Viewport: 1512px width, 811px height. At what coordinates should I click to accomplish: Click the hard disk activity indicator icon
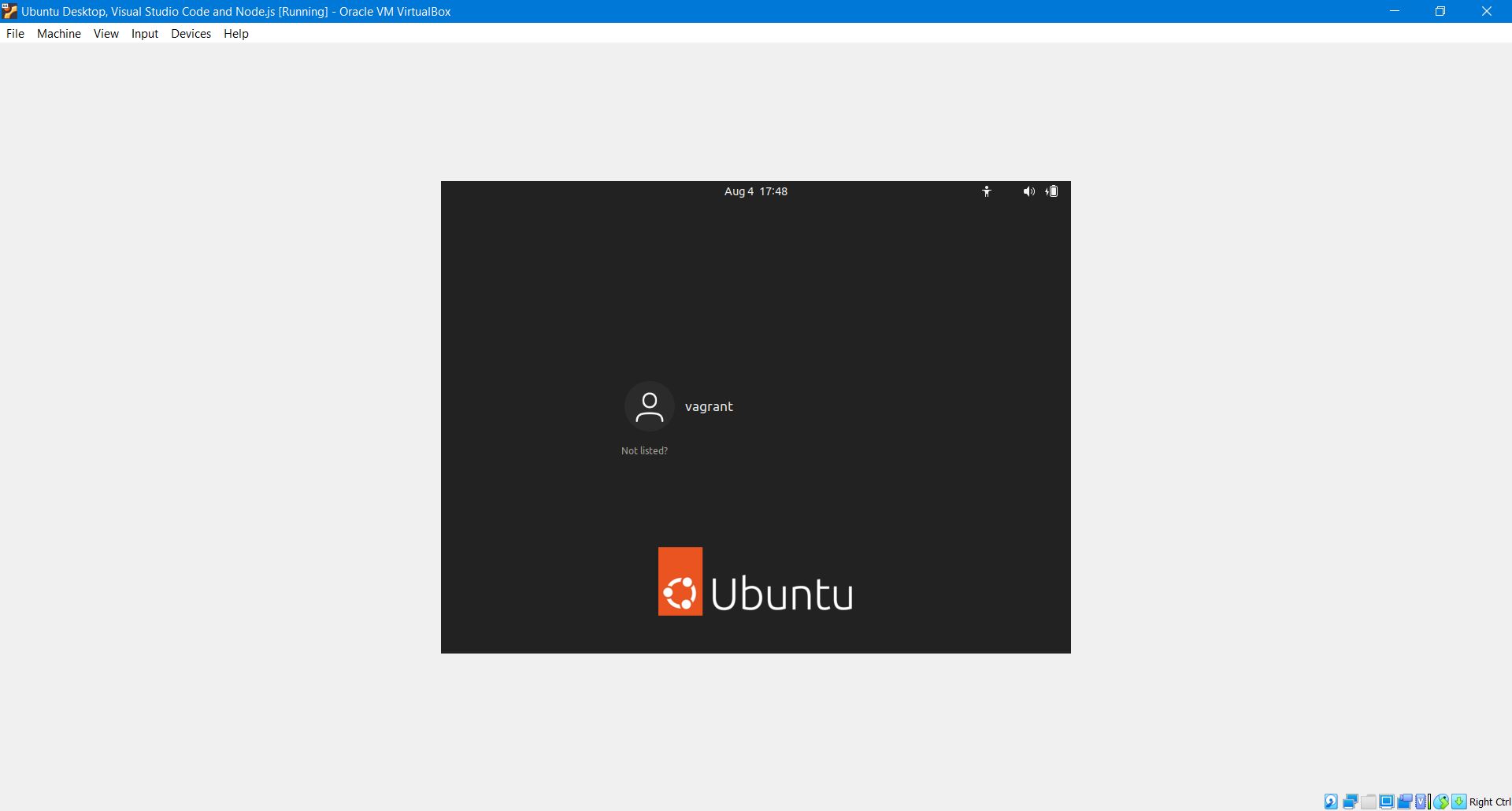tap(1331, 802)
